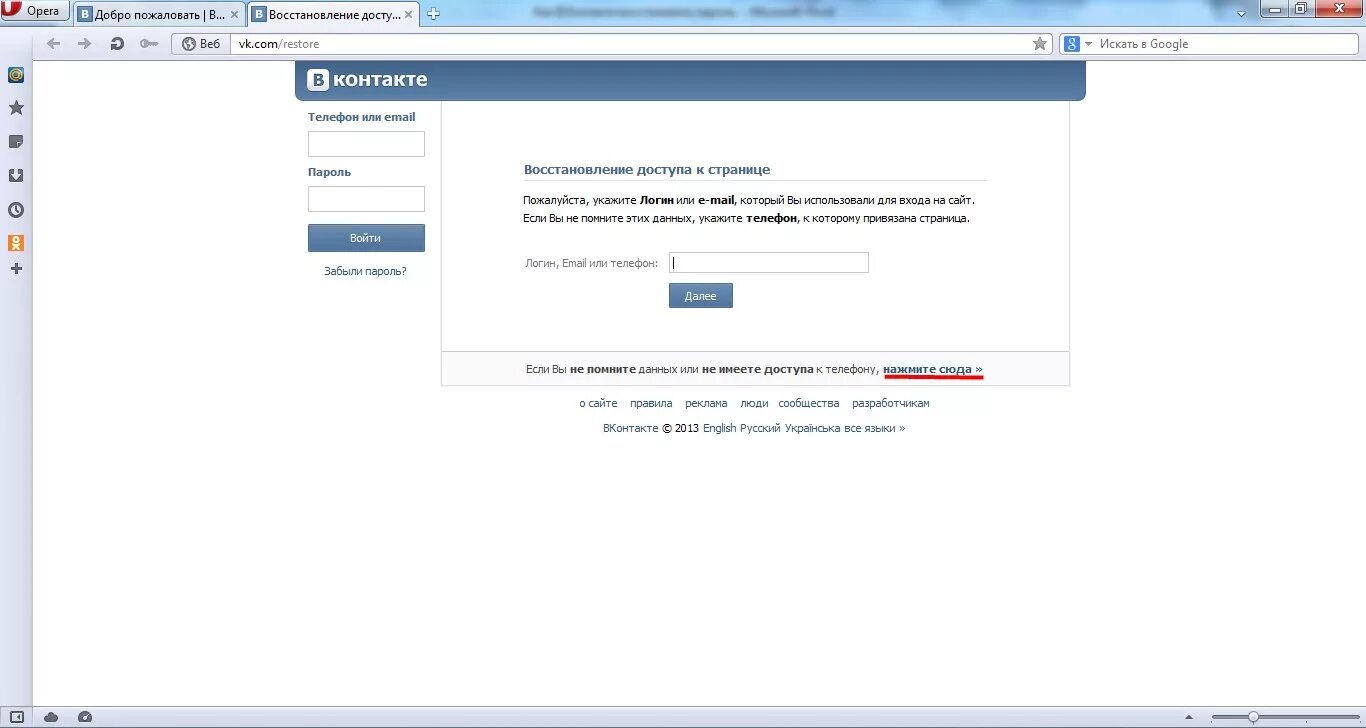Open the bookmarks star panel in sidebar
This screenshot has width=1366, height=728.
pos(16,108)
